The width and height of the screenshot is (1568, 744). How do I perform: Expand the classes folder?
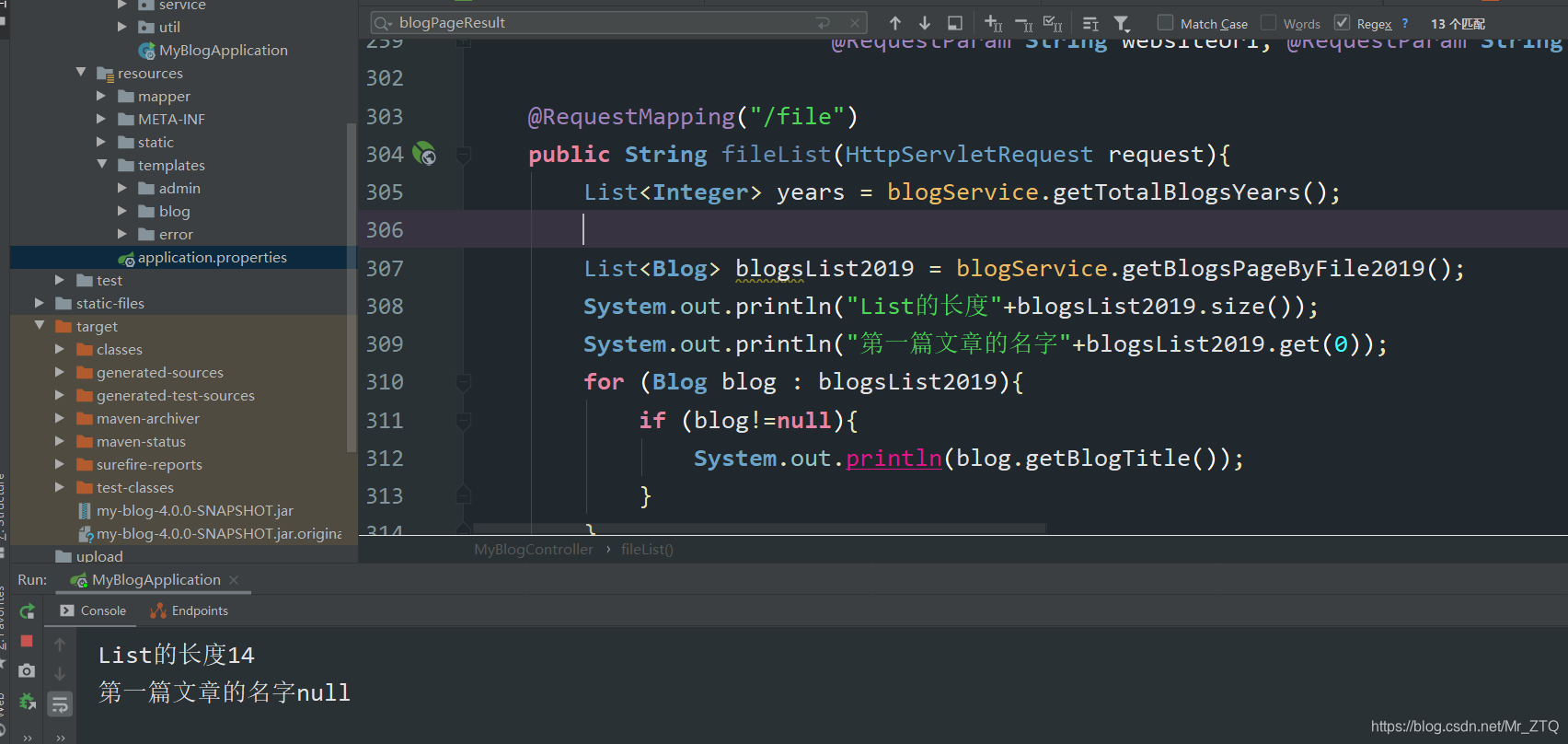(60, 349)
